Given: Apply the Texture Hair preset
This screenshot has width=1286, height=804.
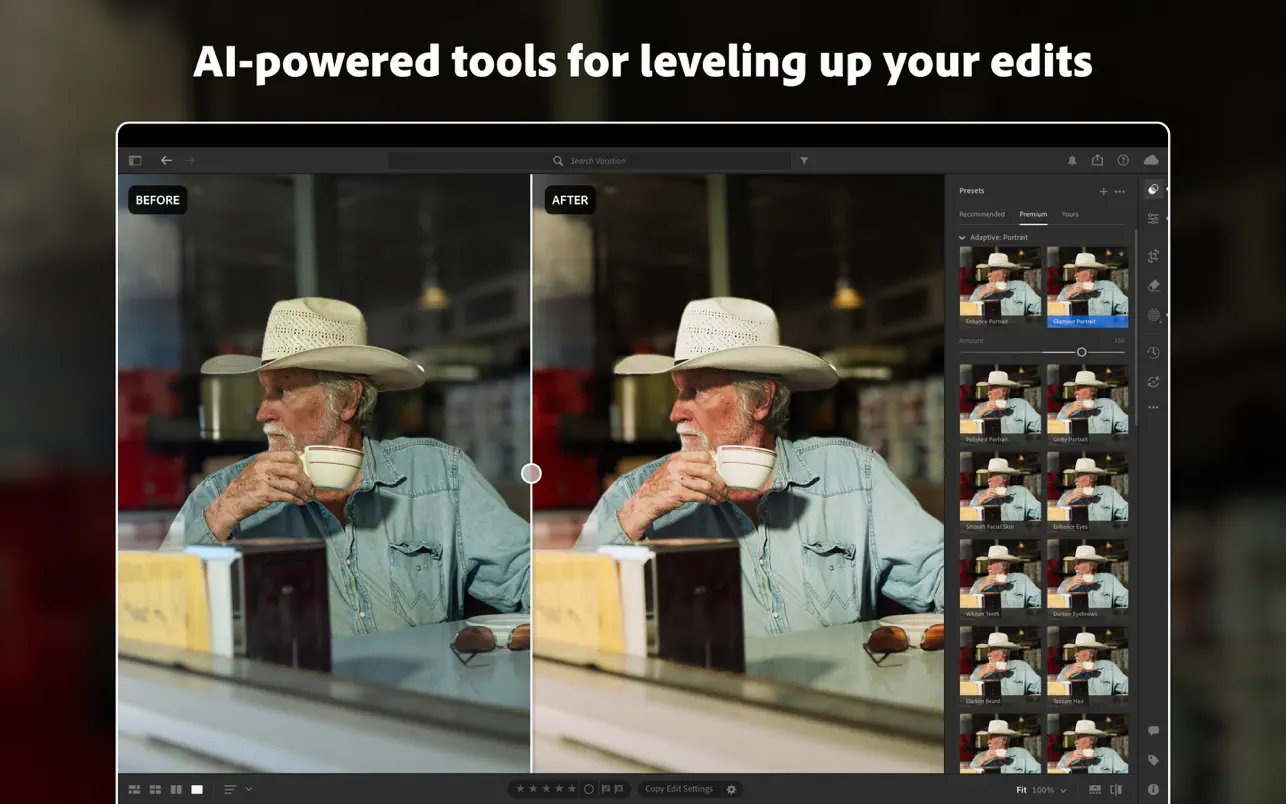Looking at the screenshot, I should coord(1087,666).
